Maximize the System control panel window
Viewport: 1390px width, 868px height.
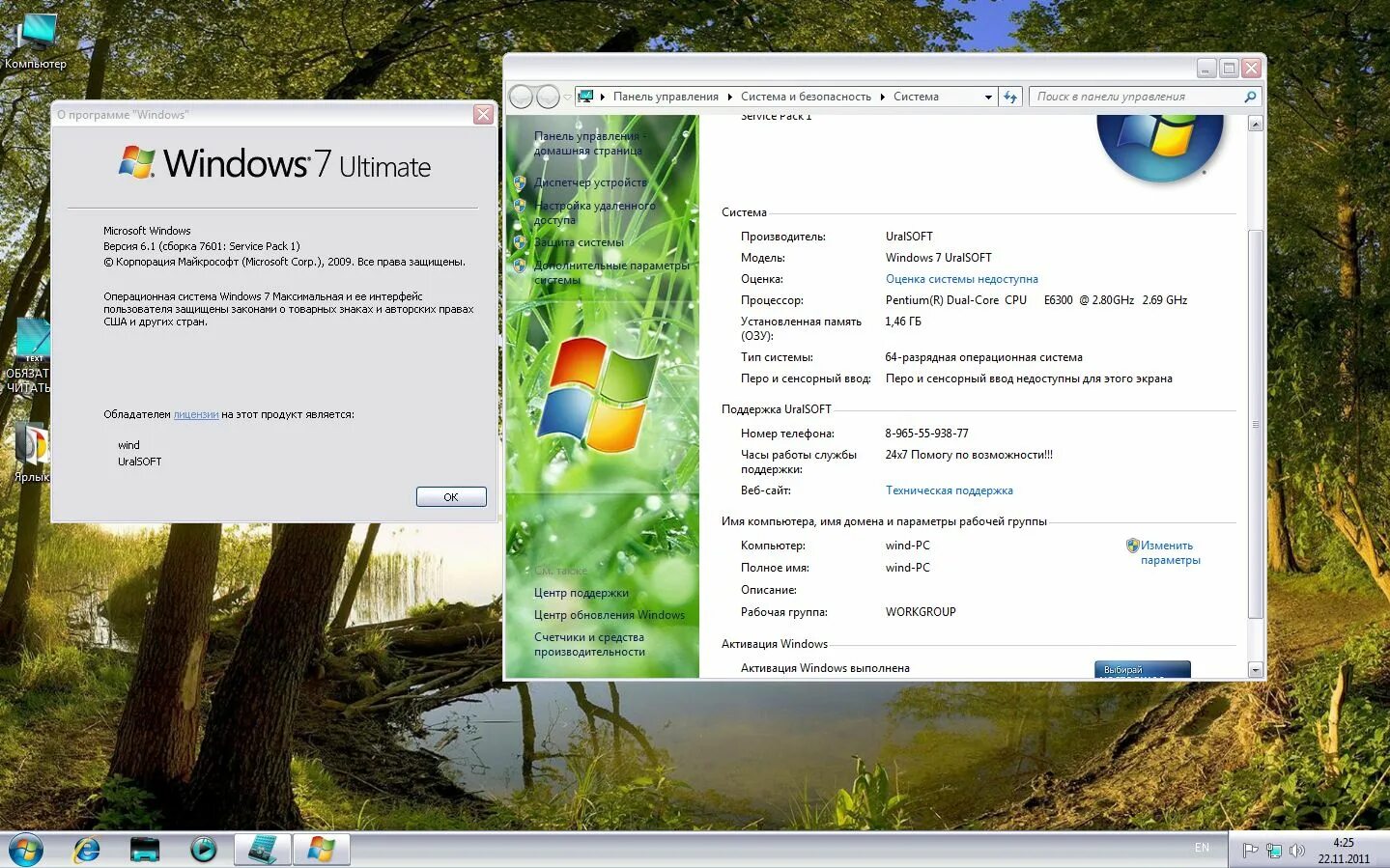coord(1229,68)
